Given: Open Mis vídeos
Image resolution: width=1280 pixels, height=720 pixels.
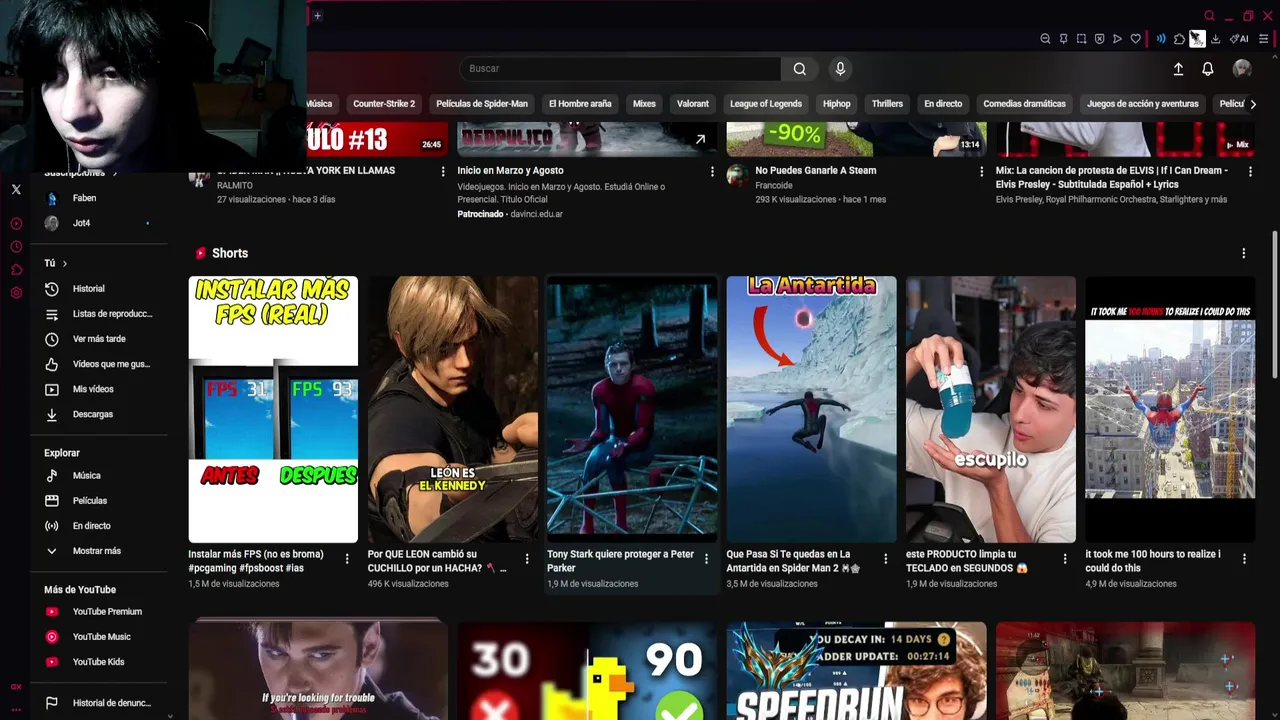Looking at the screenshot, I should click(x=100, y=389).
